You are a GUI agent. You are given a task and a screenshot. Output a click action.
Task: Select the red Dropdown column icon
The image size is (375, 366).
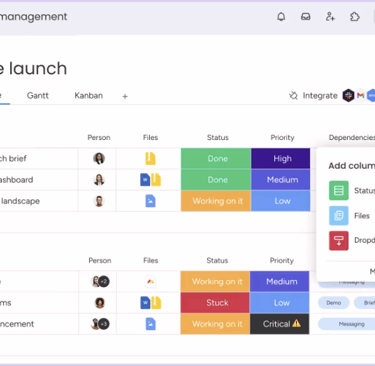coord(339,241)
